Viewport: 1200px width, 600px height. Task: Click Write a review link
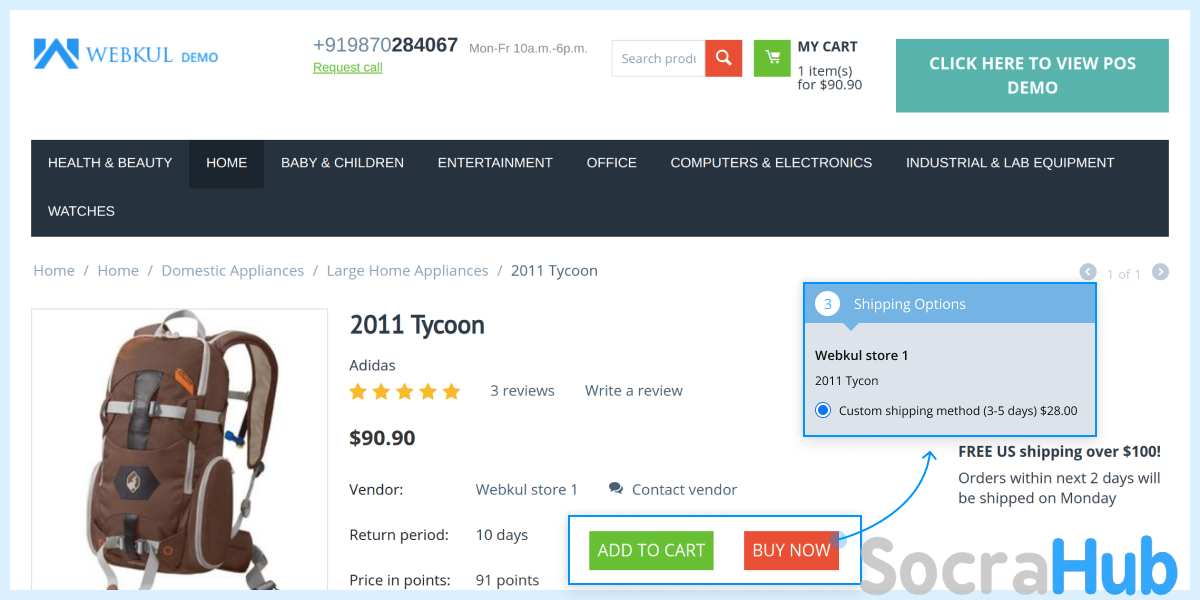pos(634,391)
